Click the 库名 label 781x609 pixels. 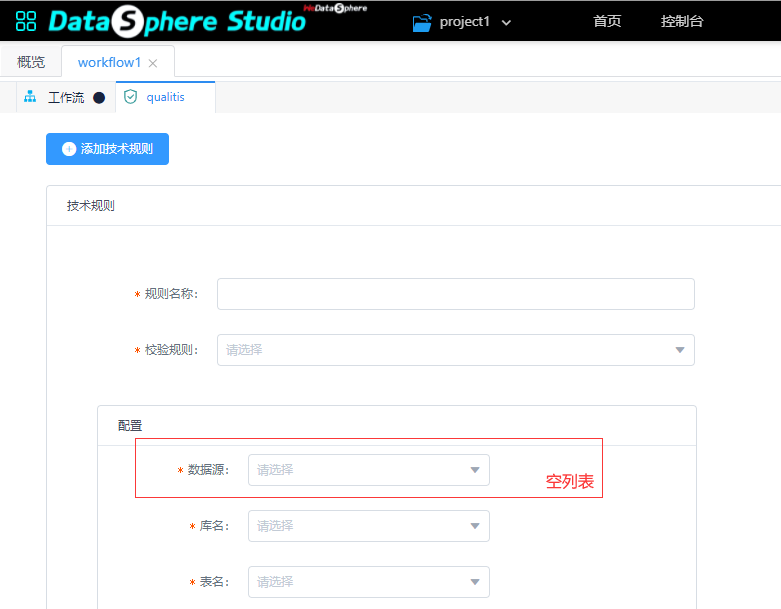(214, 526)
